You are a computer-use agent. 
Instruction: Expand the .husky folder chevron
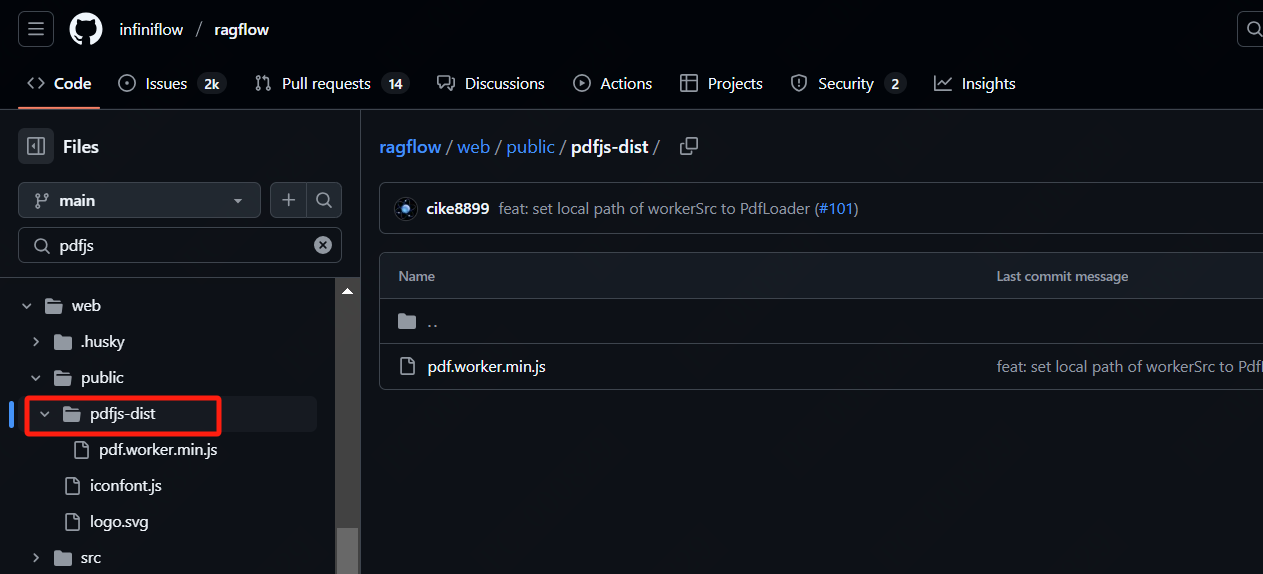(x=36, y=342)
